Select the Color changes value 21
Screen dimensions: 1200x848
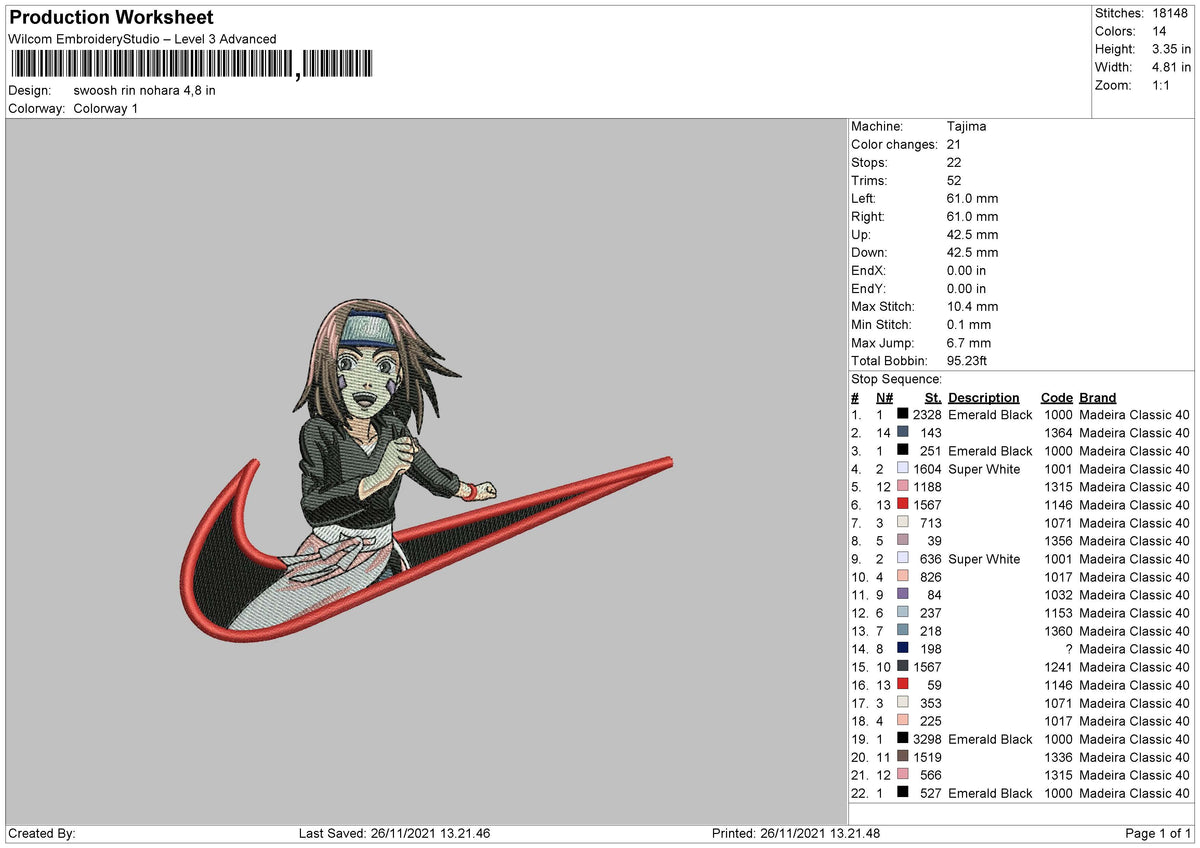955,144
